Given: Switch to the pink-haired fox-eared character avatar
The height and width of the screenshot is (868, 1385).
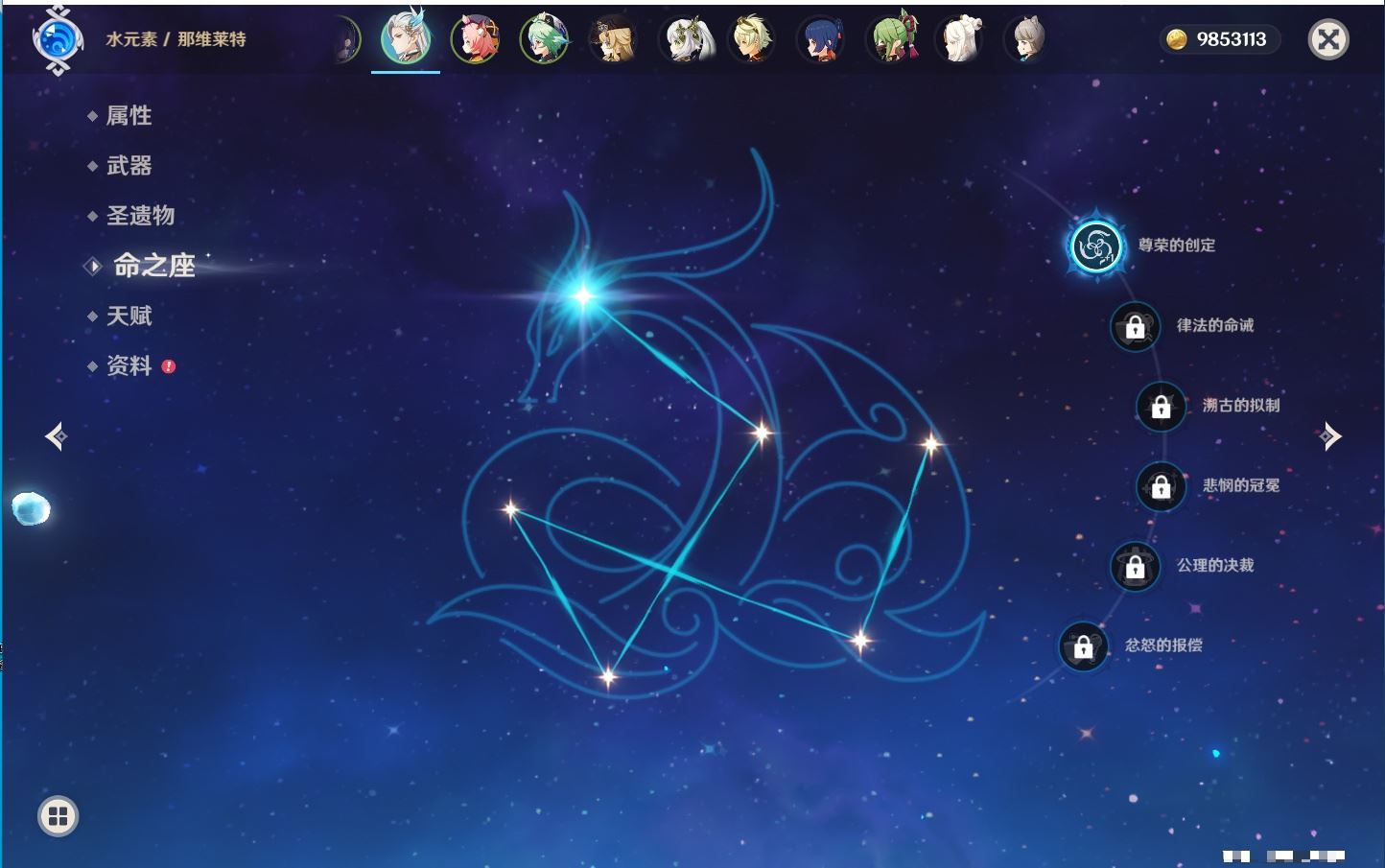Looking at the screenshot, I should [475, 39].
